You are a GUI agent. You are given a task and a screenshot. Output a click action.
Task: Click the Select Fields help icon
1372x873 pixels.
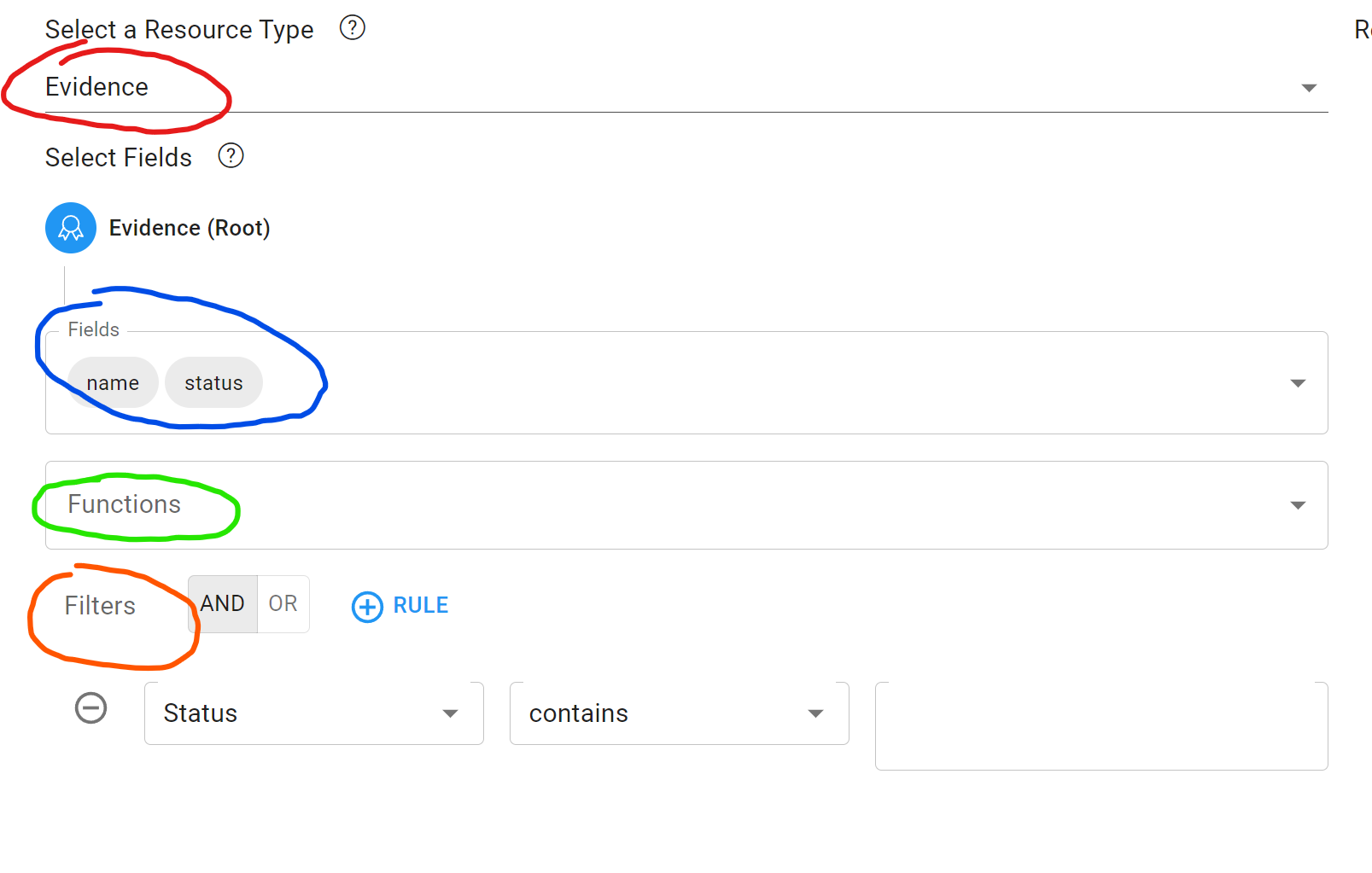(x=231, y=156)
